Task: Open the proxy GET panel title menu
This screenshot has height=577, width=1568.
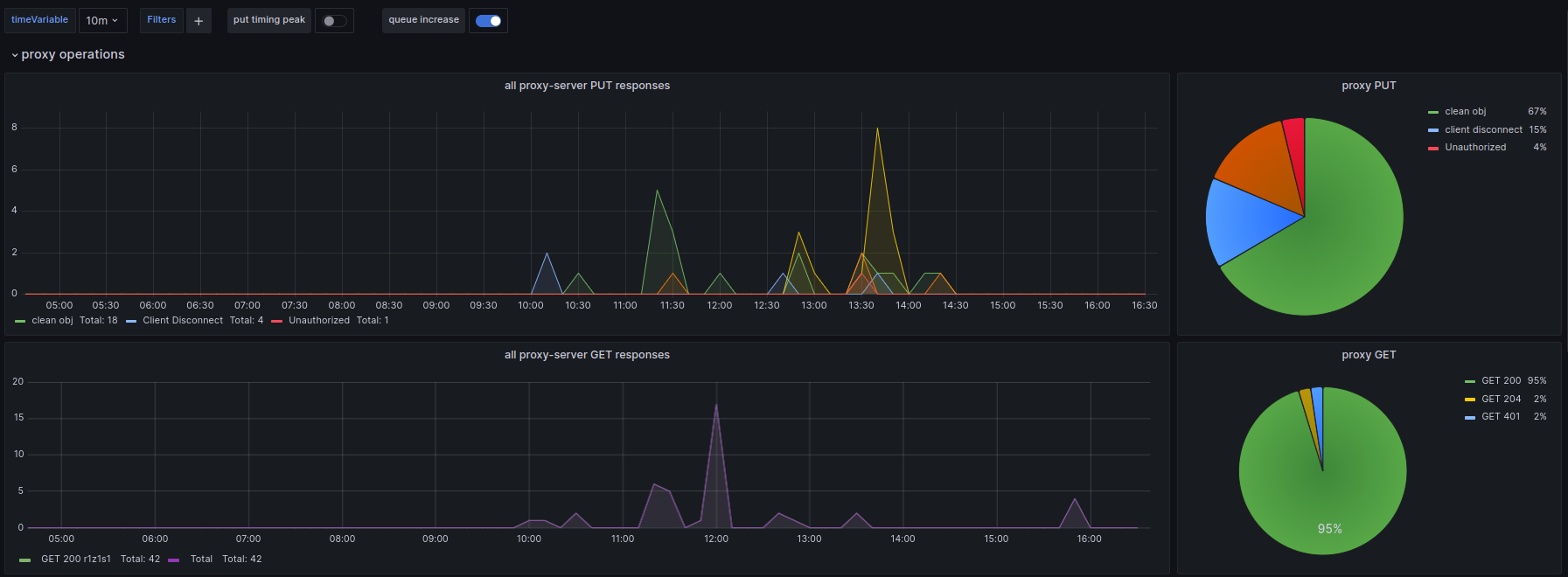Action: [1369, 355]
